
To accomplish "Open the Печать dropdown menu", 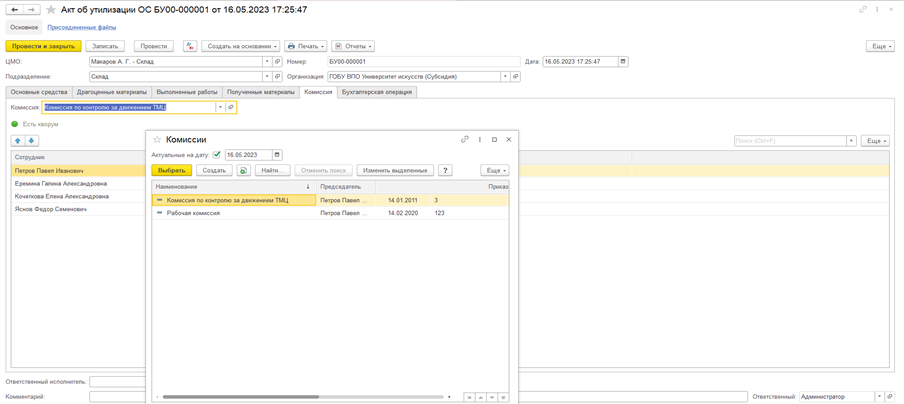I will pos(306,46).
